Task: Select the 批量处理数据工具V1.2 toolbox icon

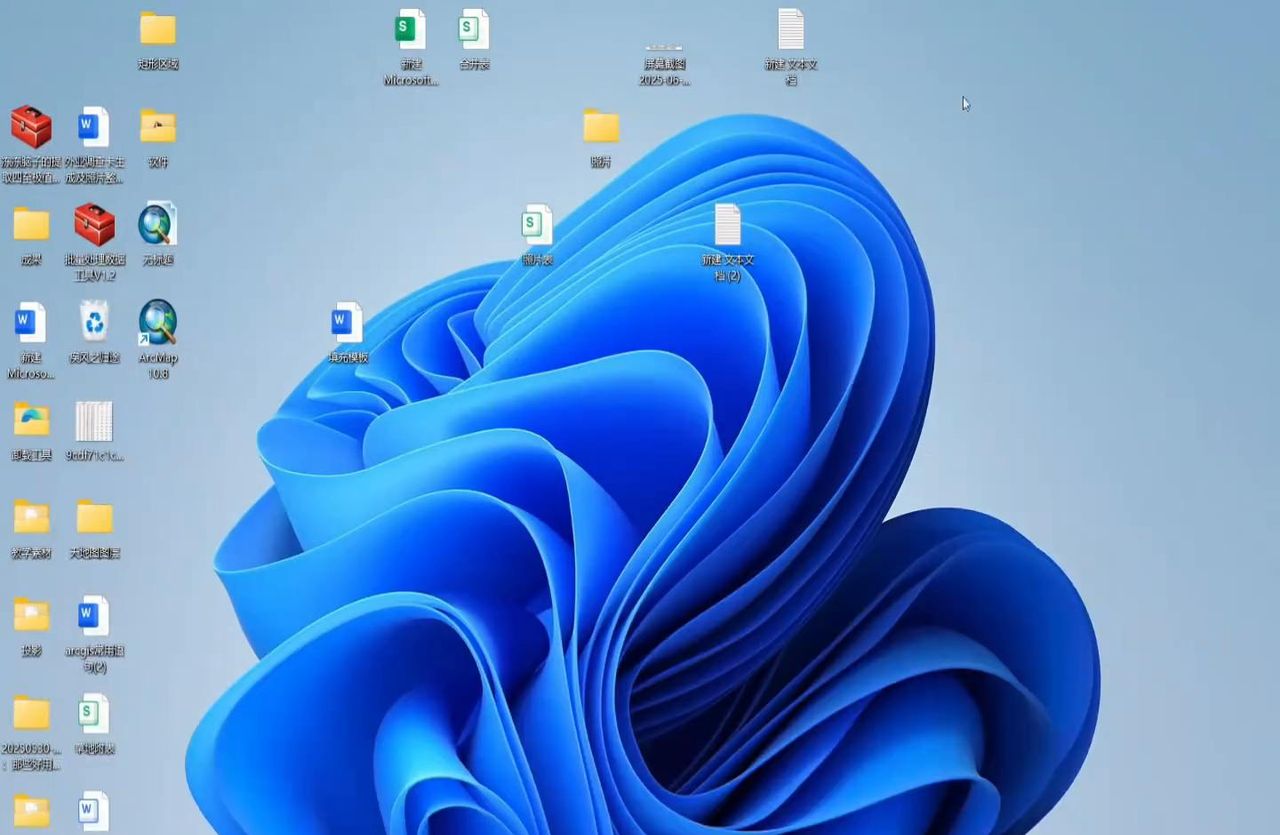Action: click(x=94, y=224)
